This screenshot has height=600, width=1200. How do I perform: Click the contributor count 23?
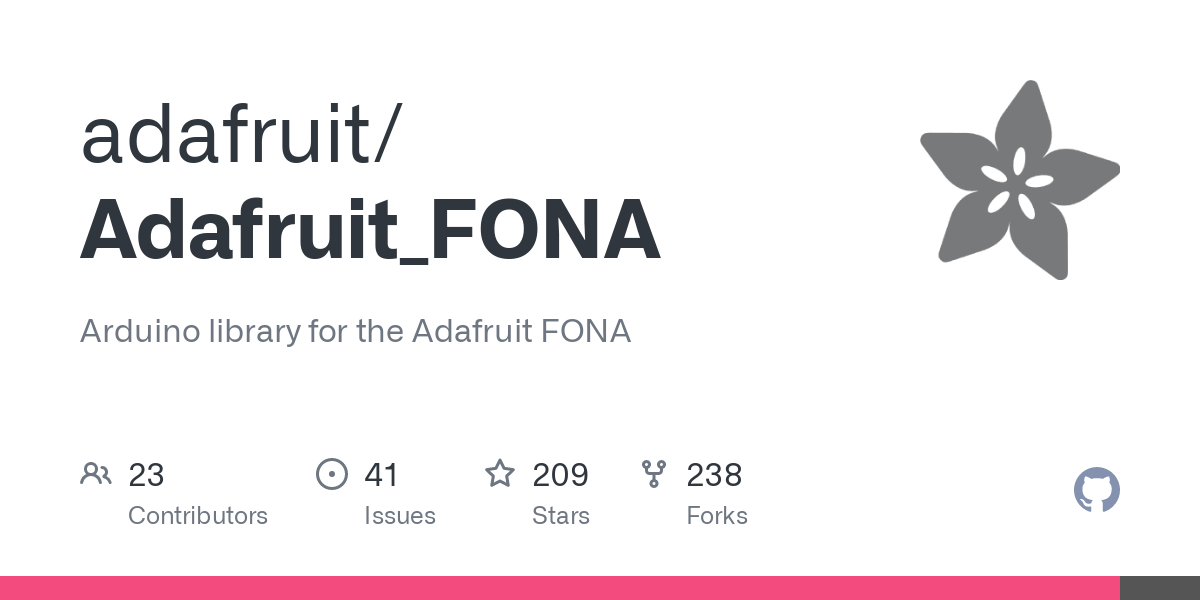click(146, 475)
